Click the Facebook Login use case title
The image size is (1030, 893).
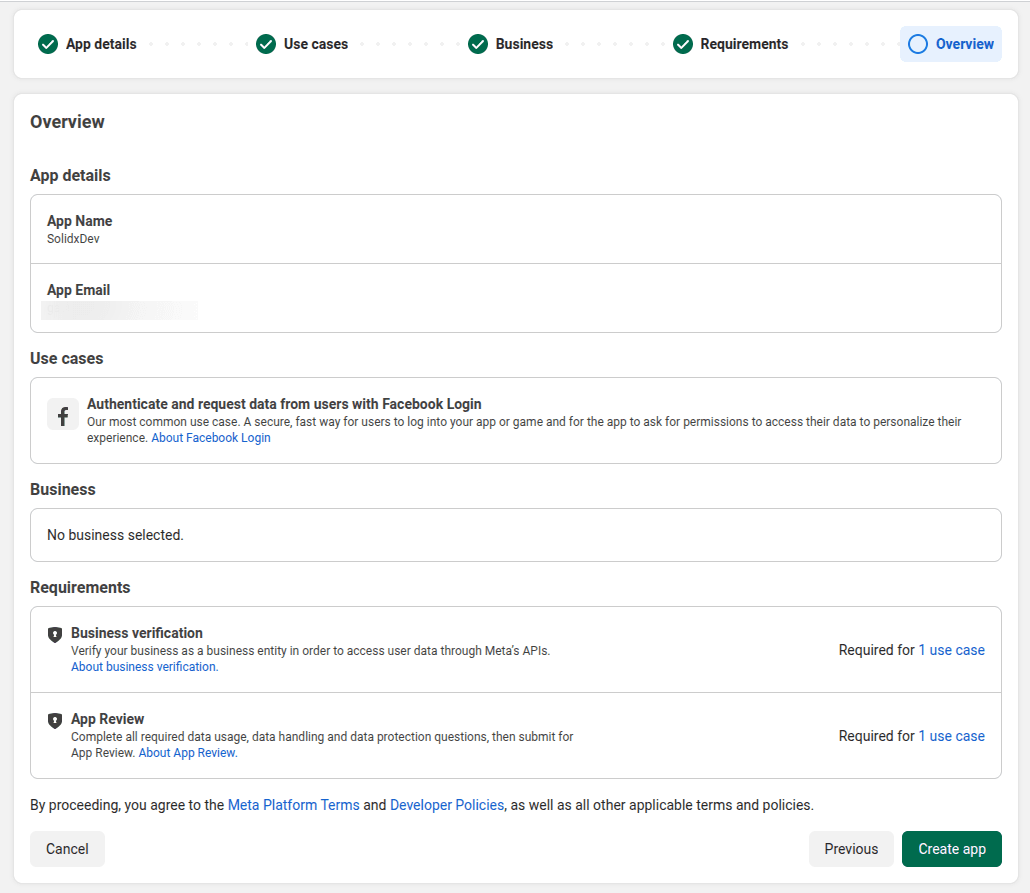[284, 404]
